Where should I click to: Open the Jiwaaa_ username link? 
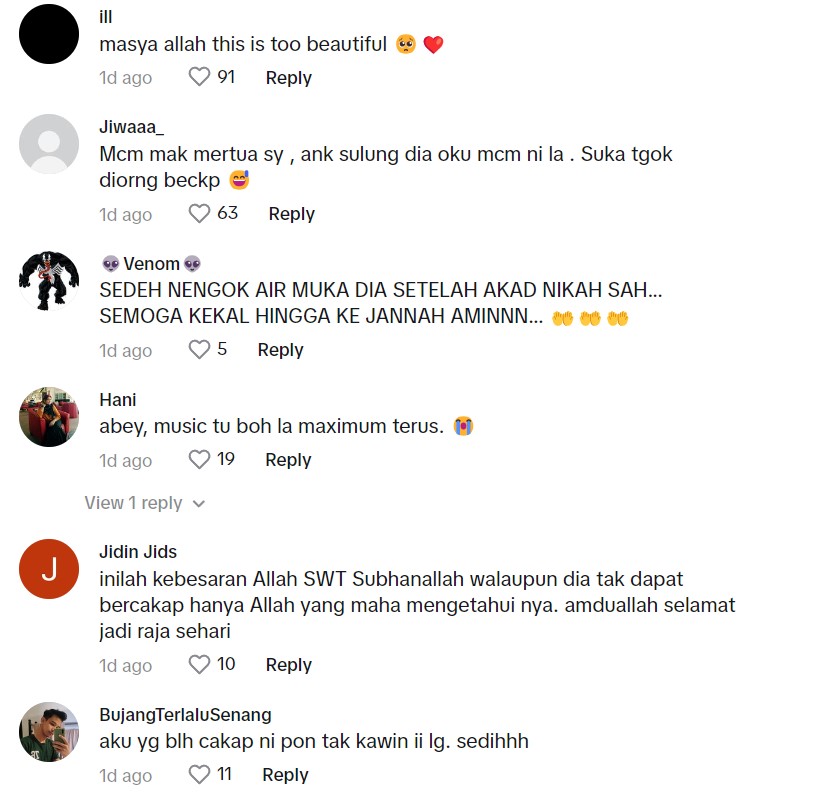[x=131, y=127]
